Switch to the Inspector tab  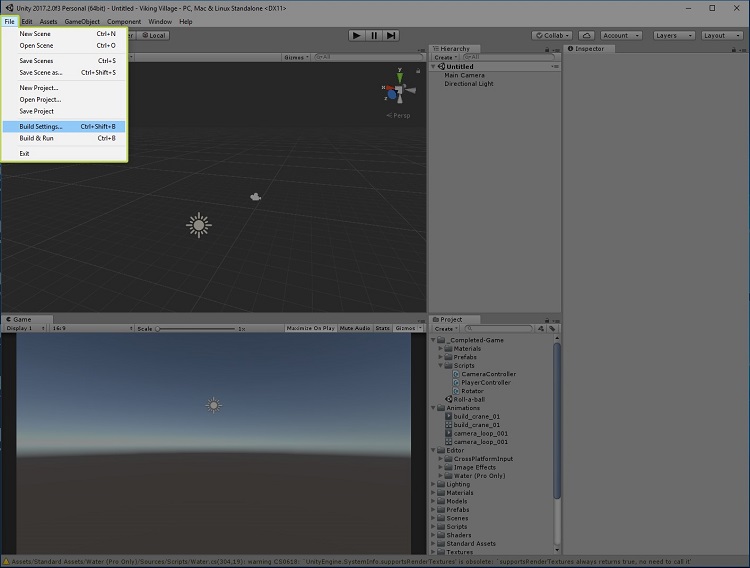tap(587, 48)
